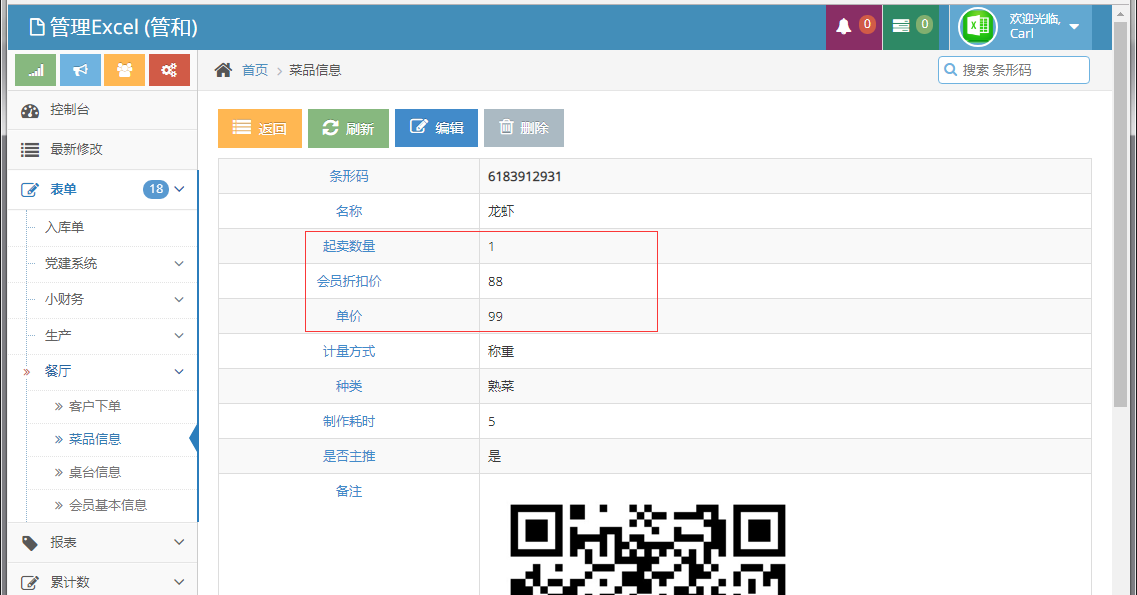Collapse the 餐厅 submenu chevron

[x=179, y=372]
